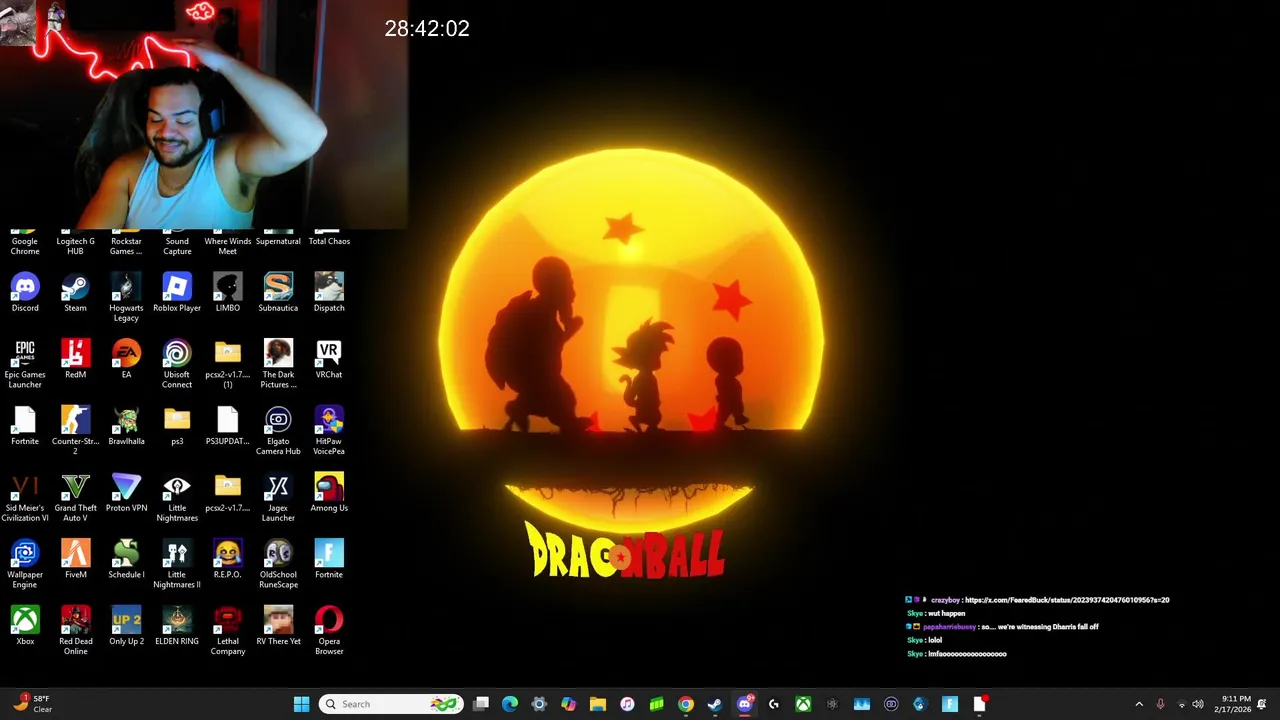Select the Counter-Strike 2 icon
1280x720 pixels.
pyautogui.click(x=75, y=431)
